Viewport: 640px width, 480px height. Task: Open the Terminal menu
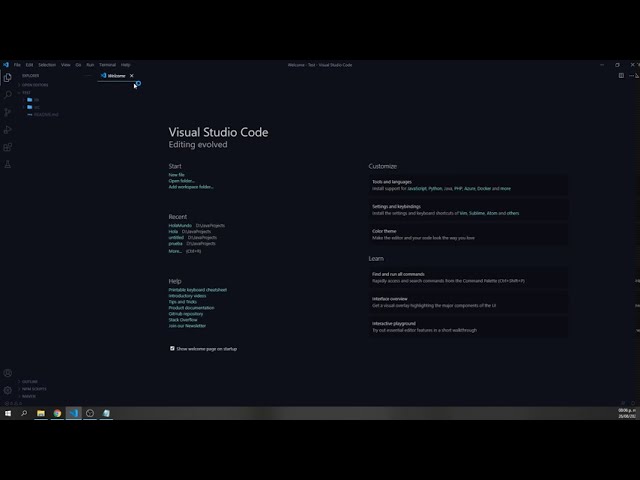click(107, 64)
